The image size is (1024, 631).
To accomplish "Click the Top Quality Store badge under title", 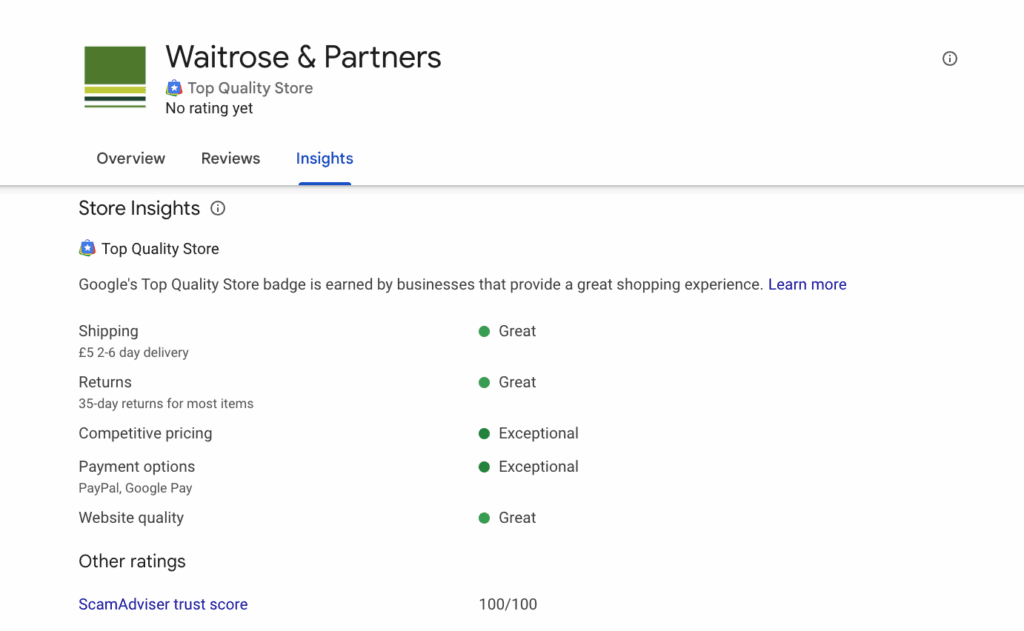I will pos(174,88).
